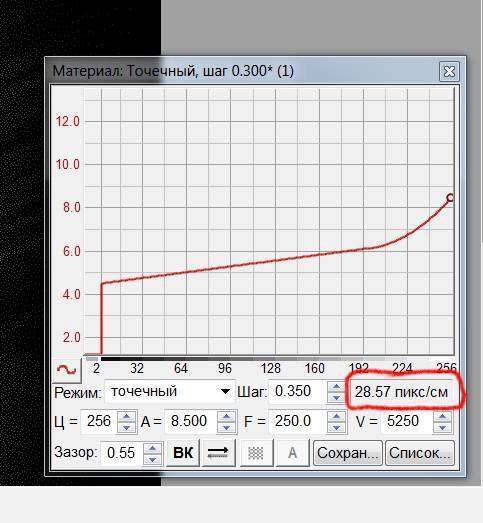Increase Зазор with the up arrow
This screenshot has width=483, height=523.
(152, 448)
